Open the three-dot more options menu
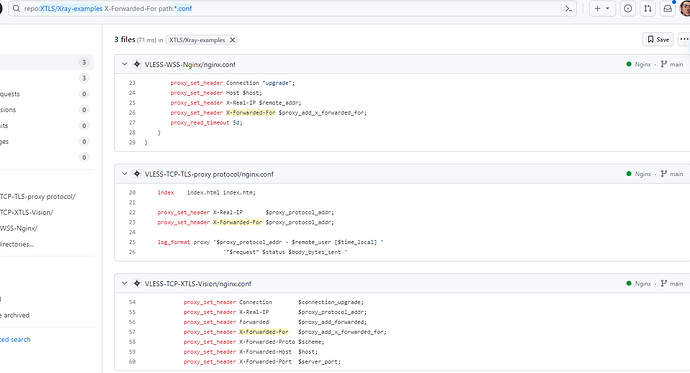The height and width of the screenshot is (373, 690). tap(684, 40)
